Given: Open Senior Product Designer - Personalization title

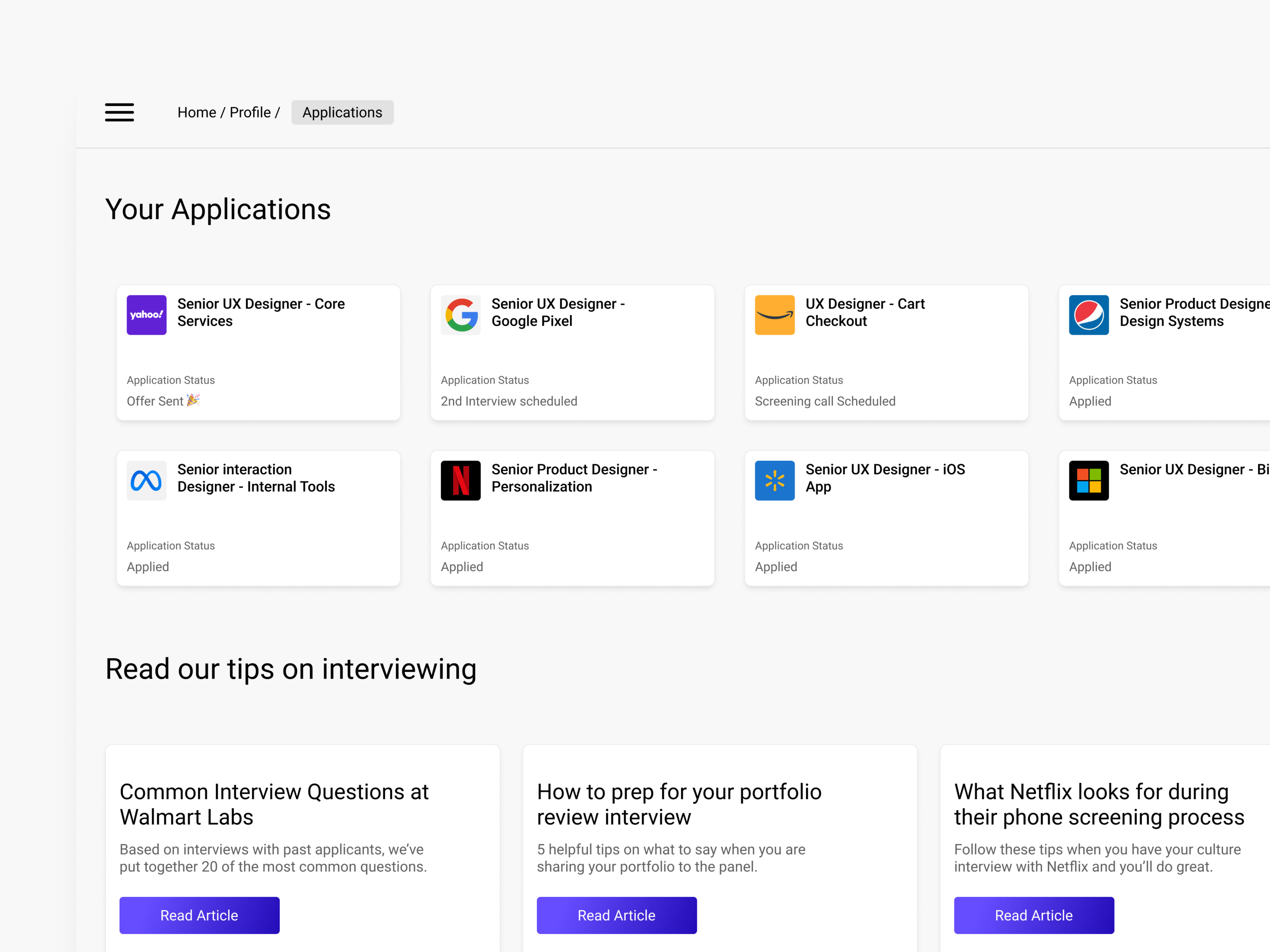Looking at the screenshot, I should [574, 478].
